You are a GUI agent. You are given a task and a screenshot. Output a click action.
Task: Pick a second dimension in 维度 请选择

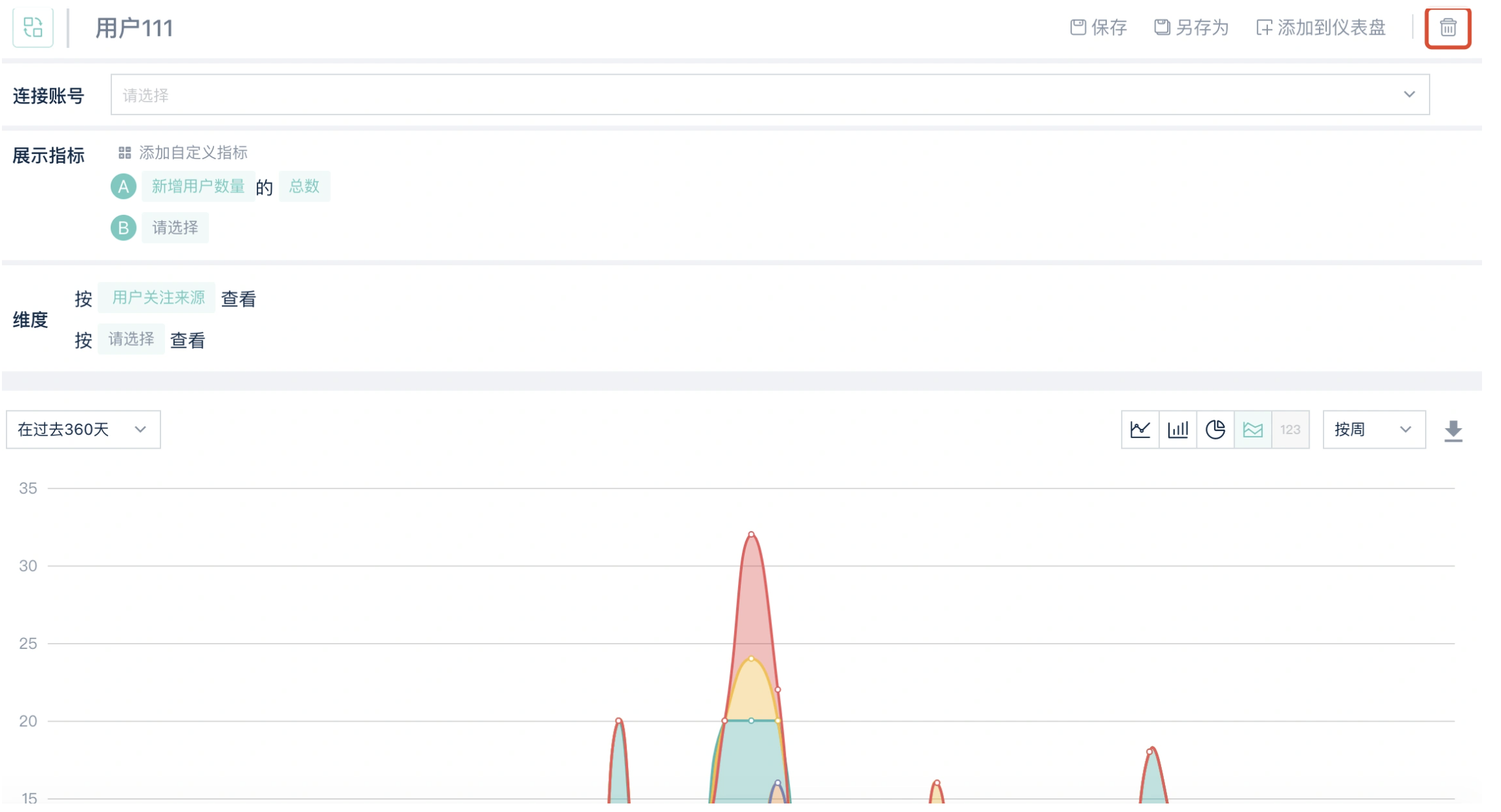pyautogui.click(x=132, y=340)
